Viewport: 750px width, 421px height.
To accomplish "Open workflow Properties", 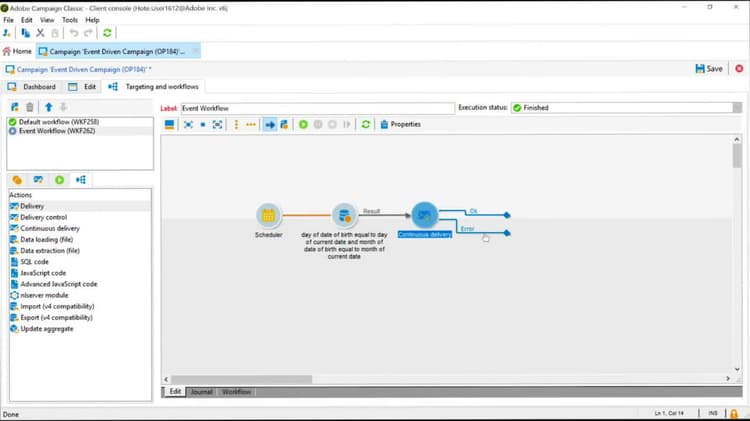I will (400, 124).
